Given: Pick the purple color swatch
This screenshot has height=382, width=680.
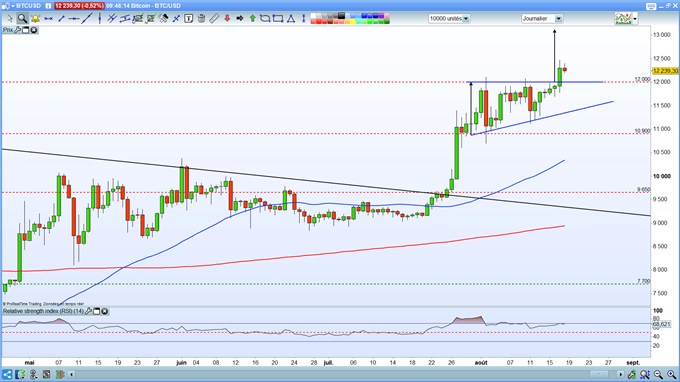Looking at the screenshot, I should coord(381,16).
